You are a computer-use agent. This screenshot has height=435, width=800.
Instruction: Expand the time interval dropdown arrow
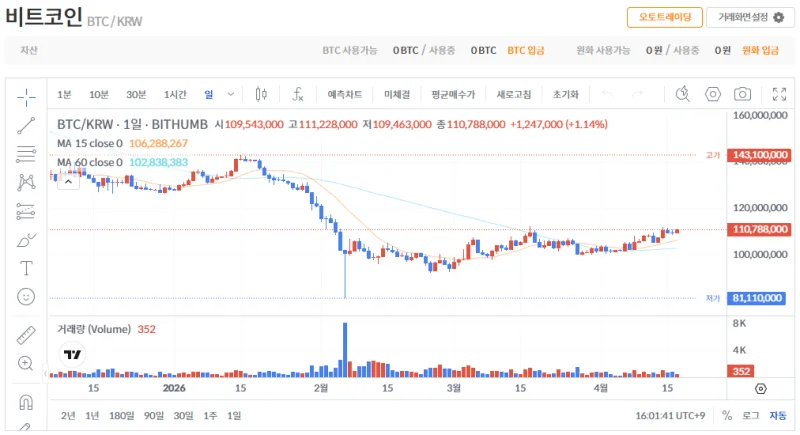pyautogui.click(x=231, y=94)
